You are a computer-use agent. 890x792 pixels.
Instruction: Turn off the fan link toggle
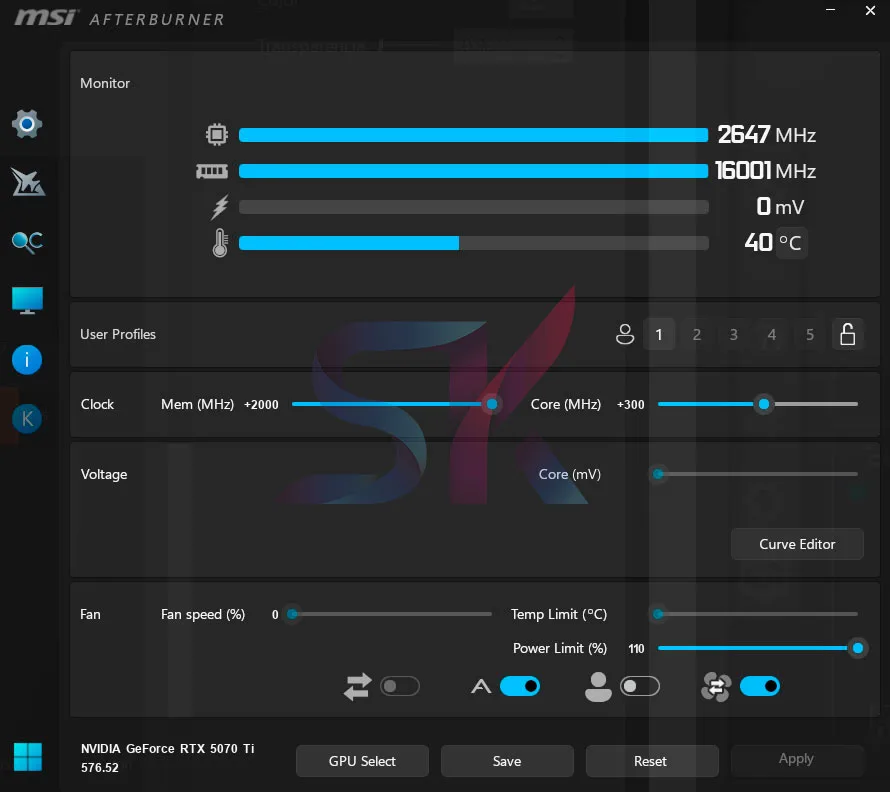tap(760, 686)
